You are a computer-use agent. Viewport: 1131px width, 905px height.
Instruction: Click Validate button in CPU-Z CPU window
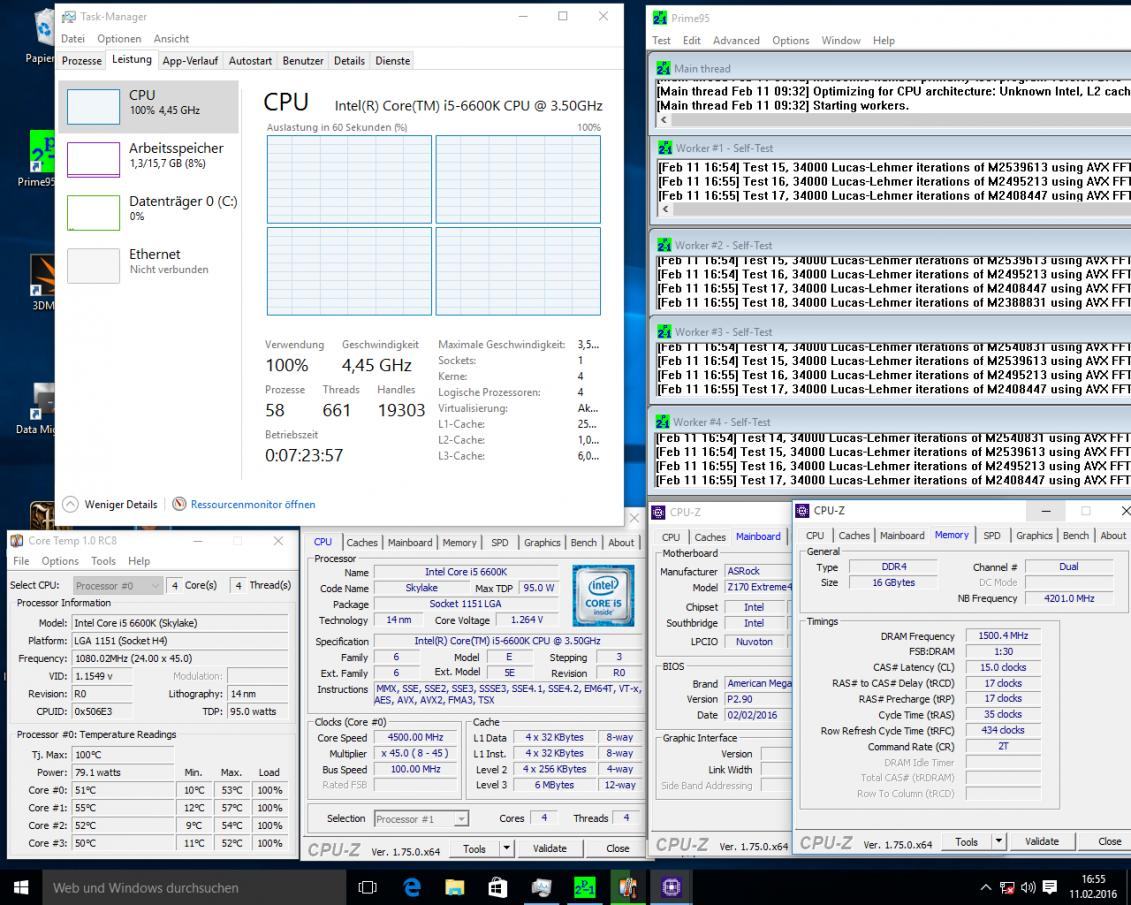[550, 848]
